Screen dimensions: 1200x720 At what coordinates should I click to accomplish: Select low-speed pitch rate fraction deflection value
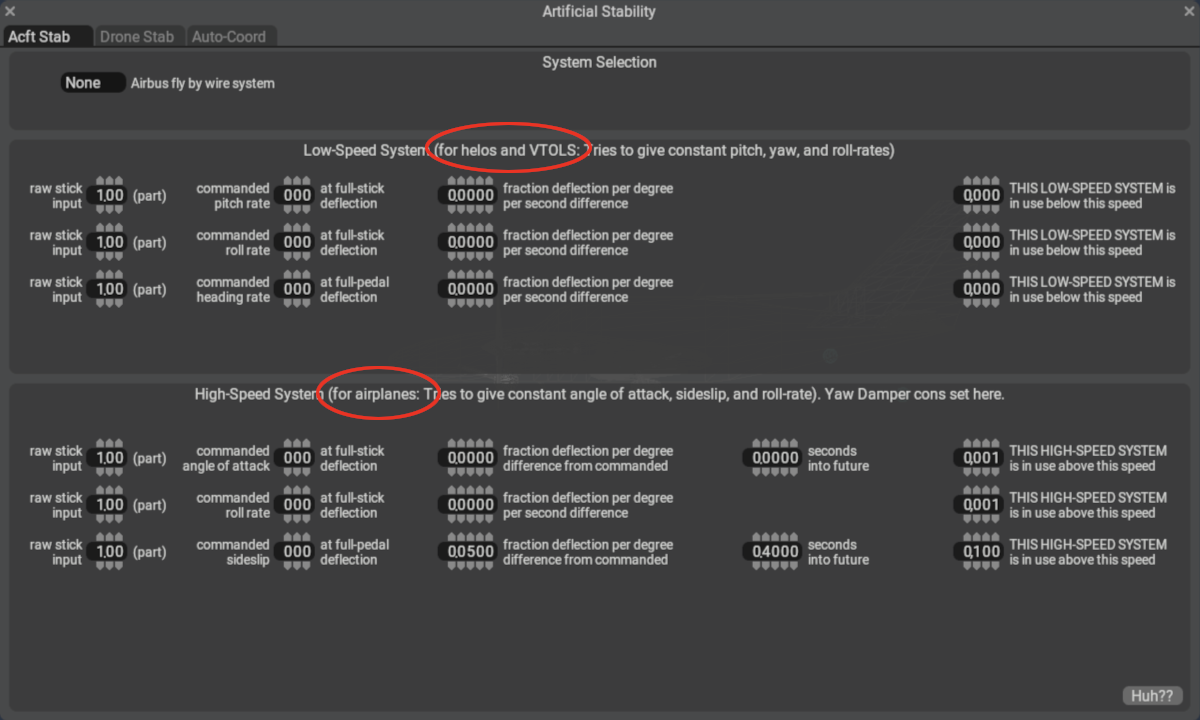pos(469,196)
